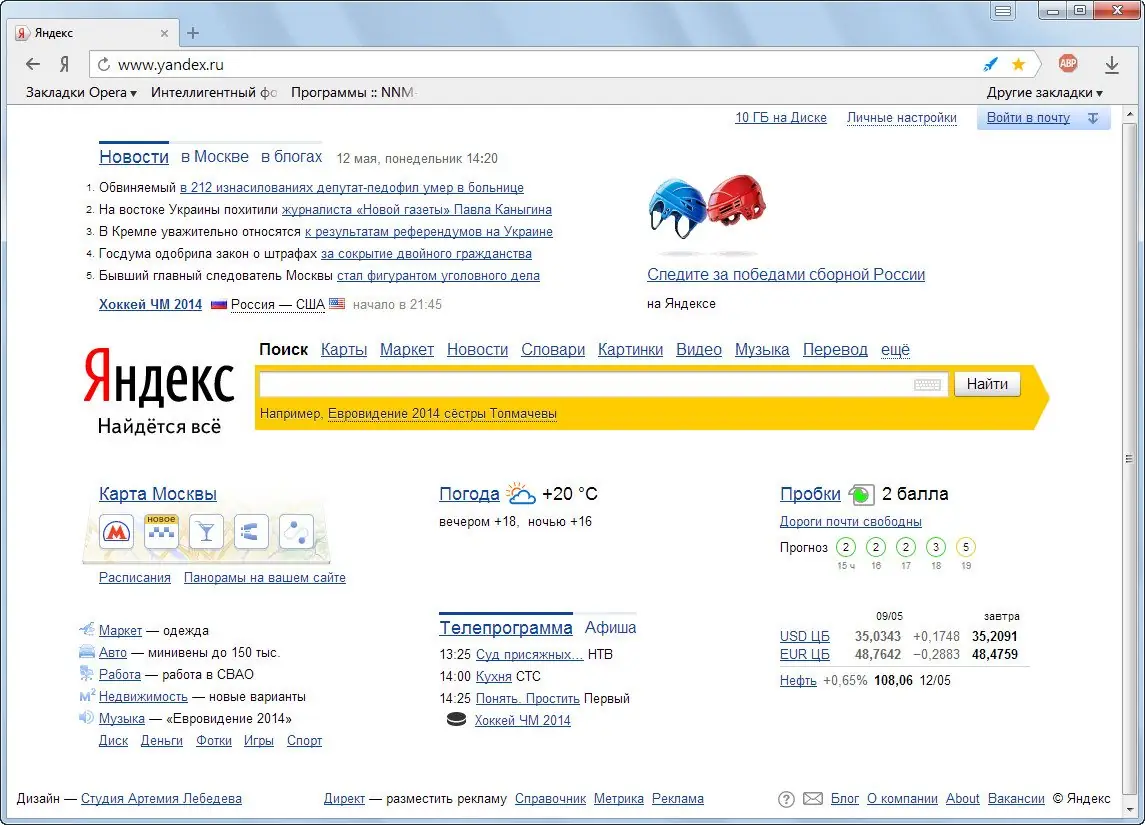Click the Недвижимость M² icon
This screenshot has height=825, width=1145.
87,696
